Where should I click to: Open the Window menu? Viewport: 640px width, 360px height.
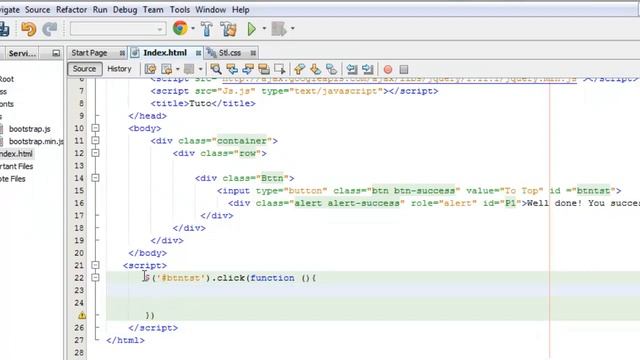(211, 9)
